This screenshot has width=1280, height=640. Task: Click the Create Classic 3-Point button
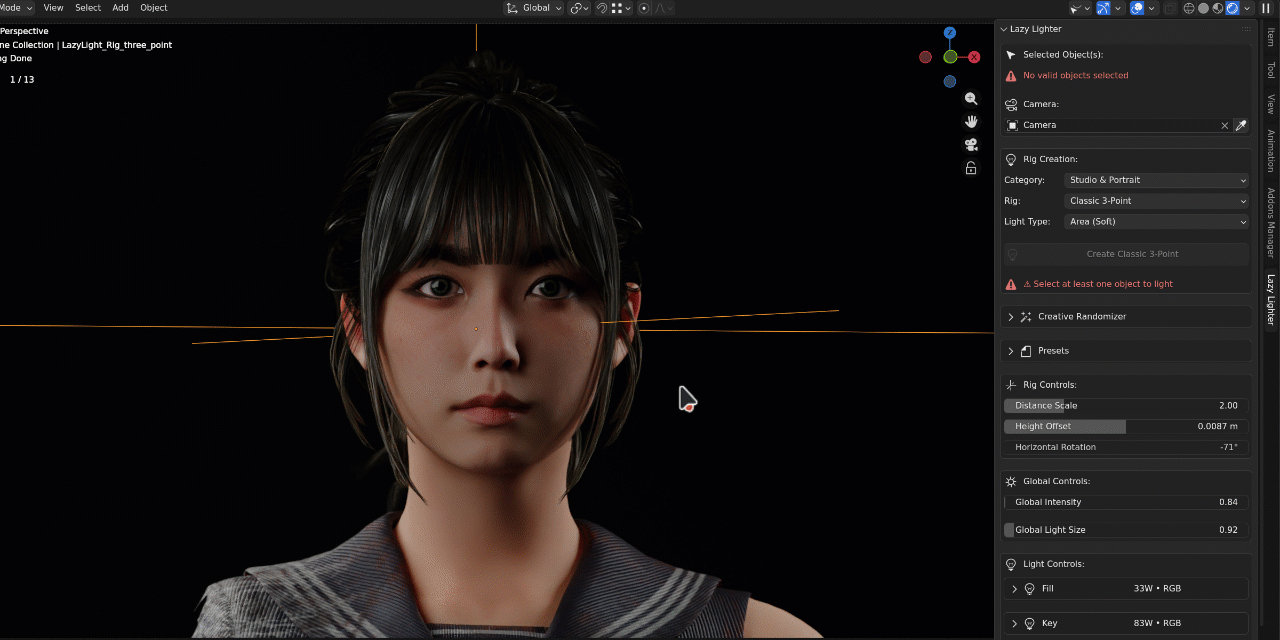[1126, 254]
